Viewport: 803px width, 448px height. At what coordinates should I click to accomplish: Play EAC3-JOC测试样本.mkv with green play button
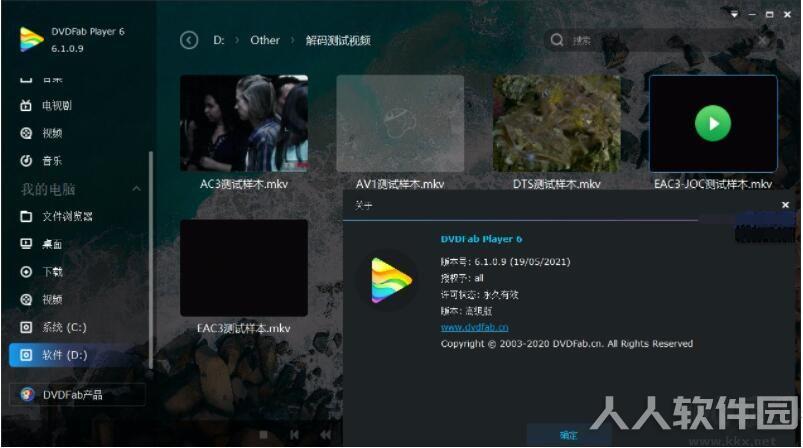click(x=713, y=123)
